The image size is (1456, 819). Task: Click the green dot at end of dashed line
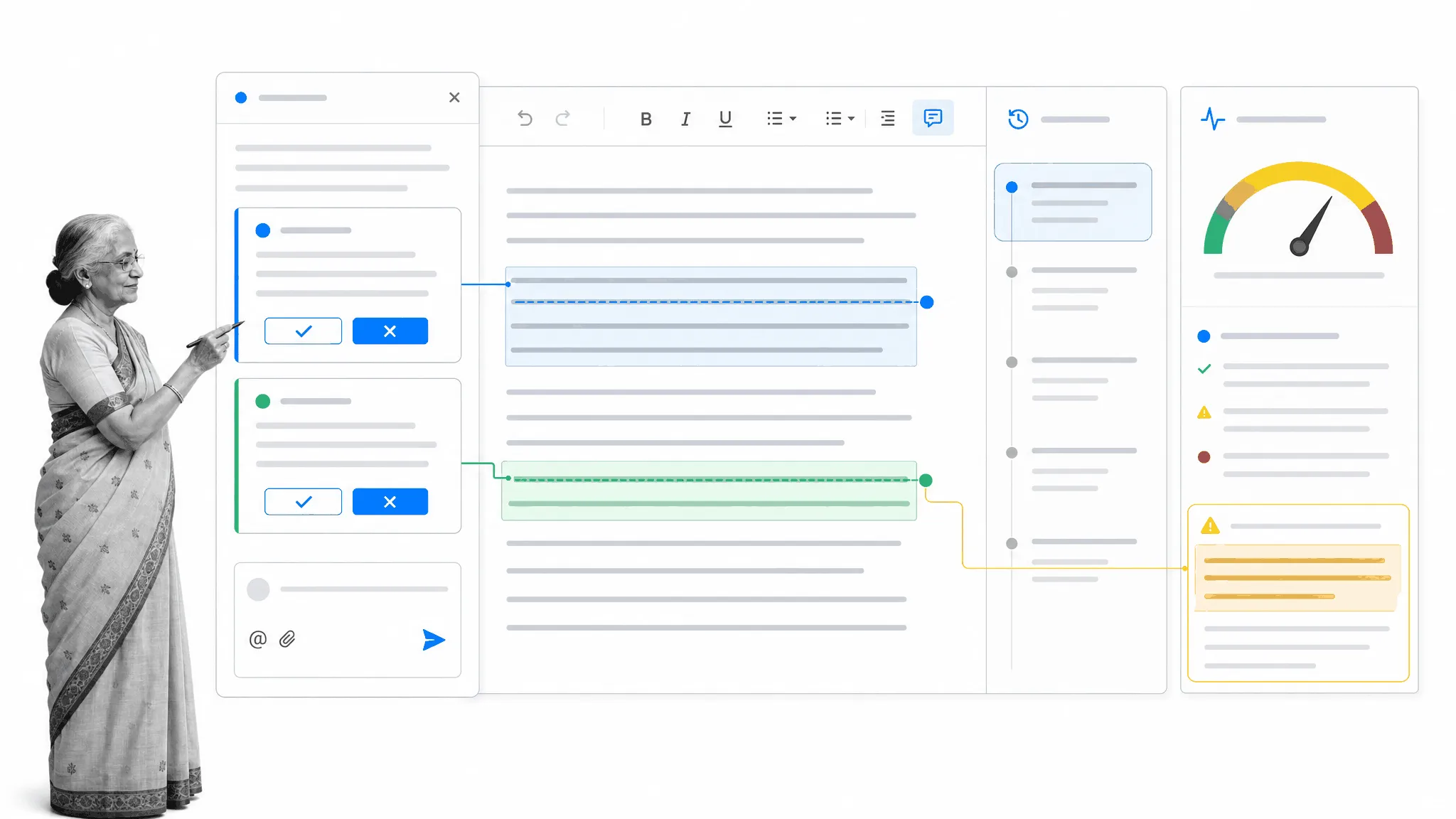(x=926, y=481)
